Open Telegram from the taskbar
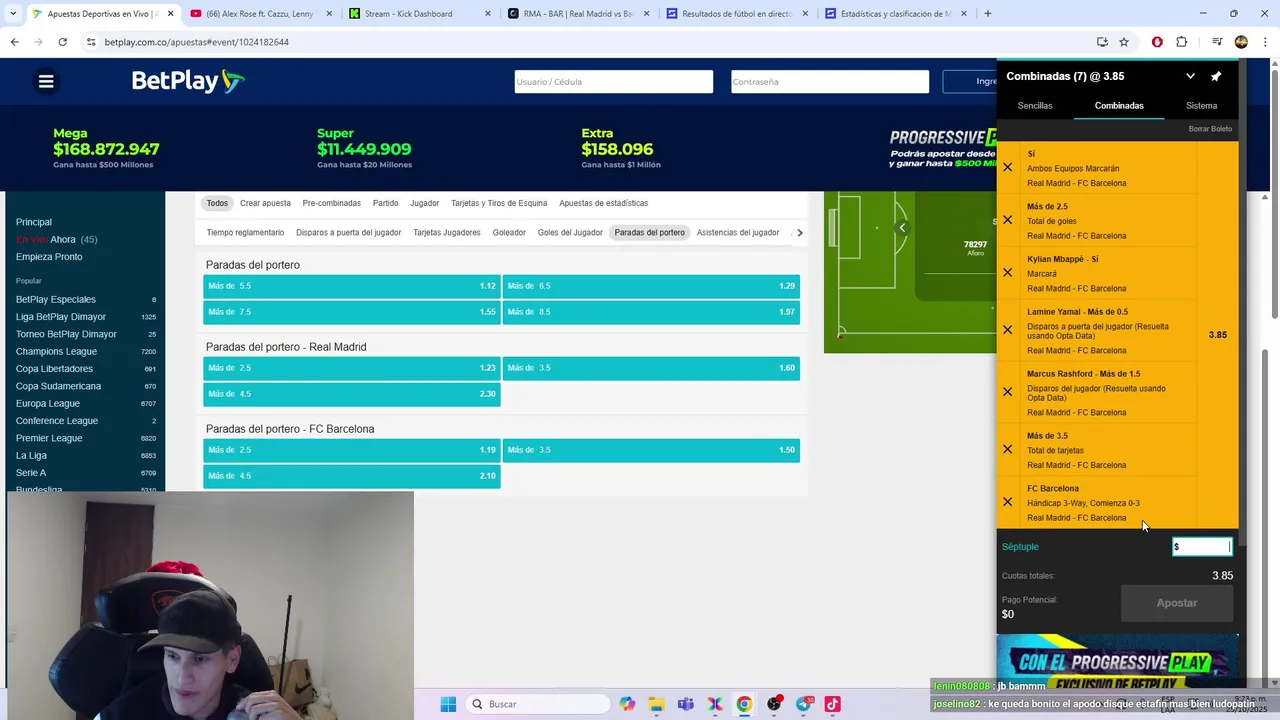 804,704
